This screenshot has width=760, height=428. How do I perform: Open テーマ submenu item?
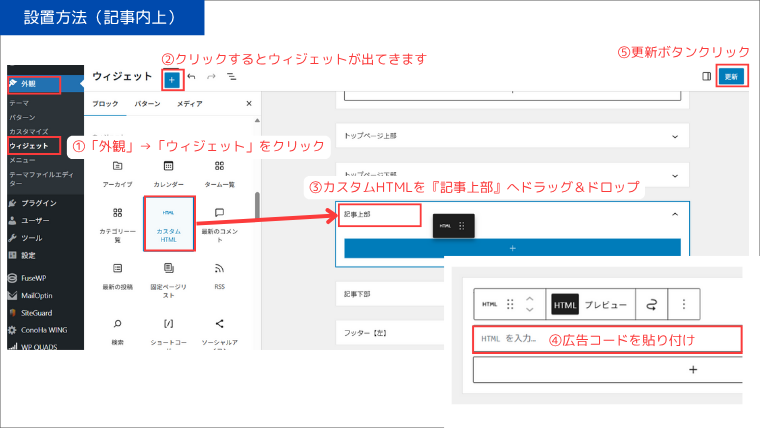point(19,103)
